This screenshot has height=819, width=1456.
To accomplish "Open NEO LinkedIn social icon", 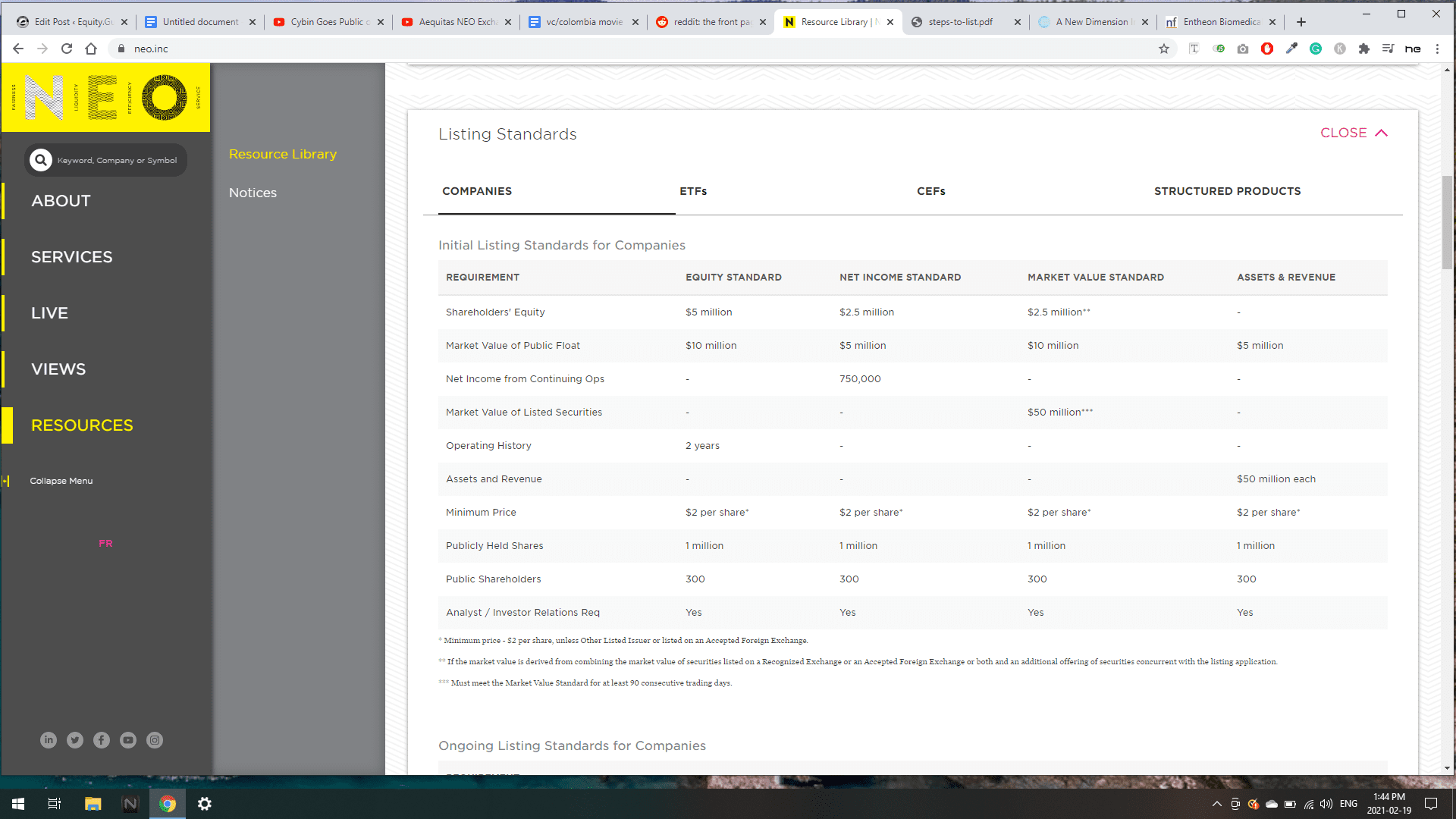I will point(49,740).
